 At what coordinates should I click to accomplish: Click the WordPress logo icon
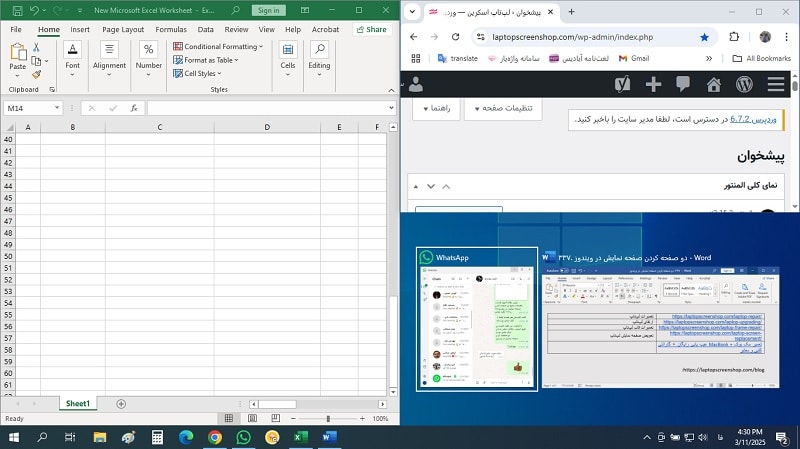(x=744, y=84)
